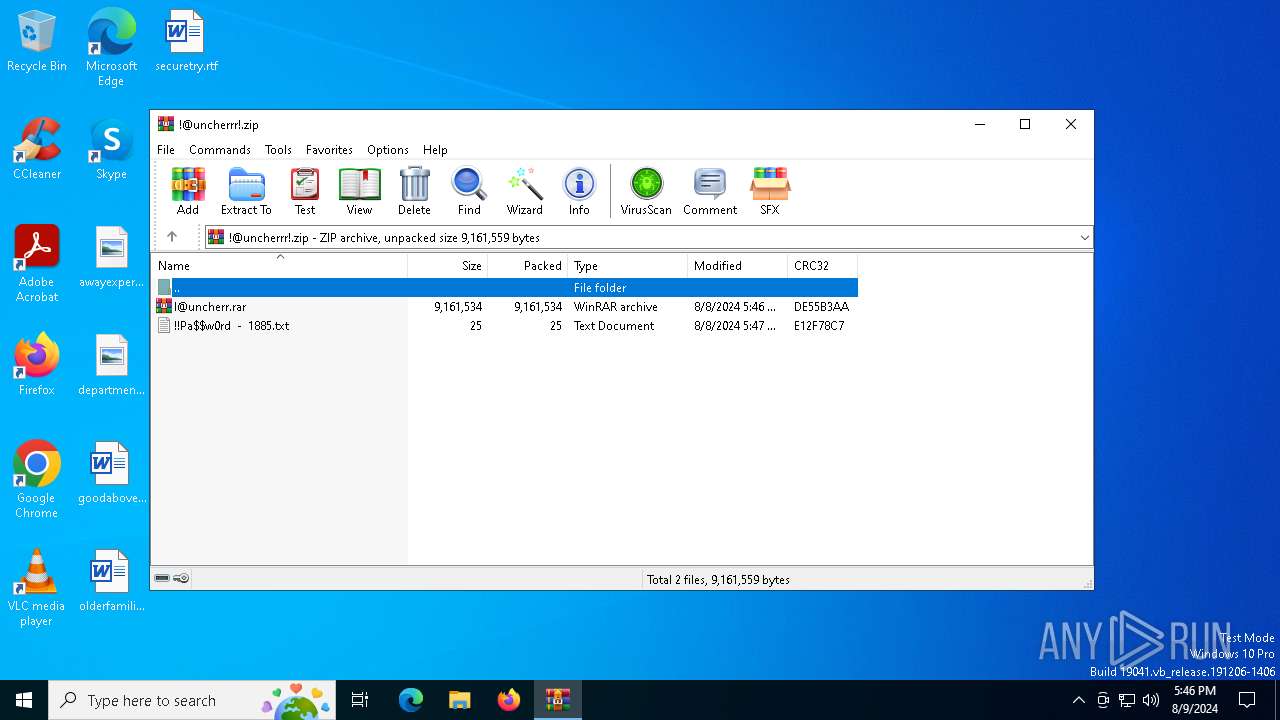
Task: Open the File menu
Action: [166, 149]
